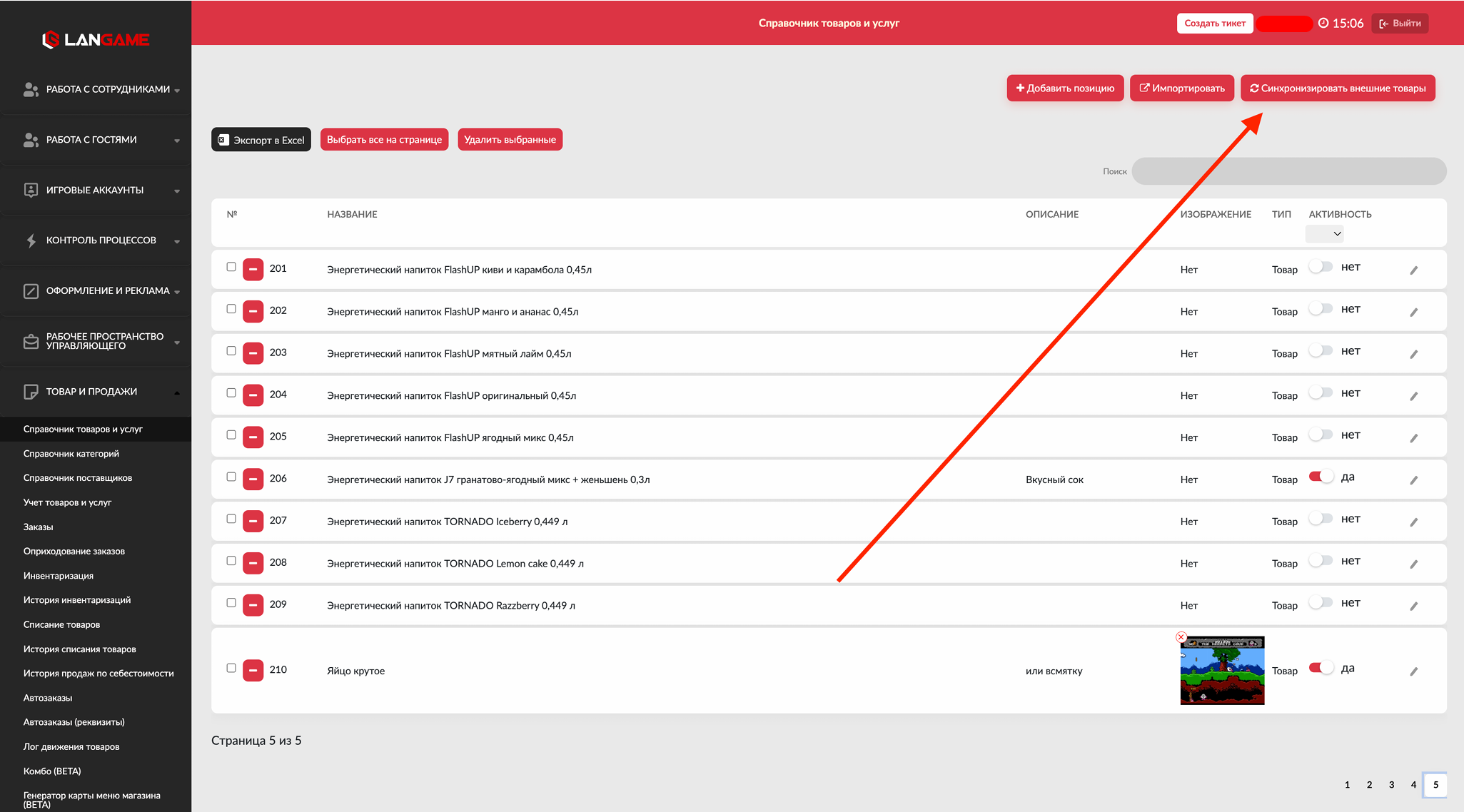The width and height of the screenshot is (1464, 812).
Task: Click Создать тикет button
Action: [x=1215, y=24]
